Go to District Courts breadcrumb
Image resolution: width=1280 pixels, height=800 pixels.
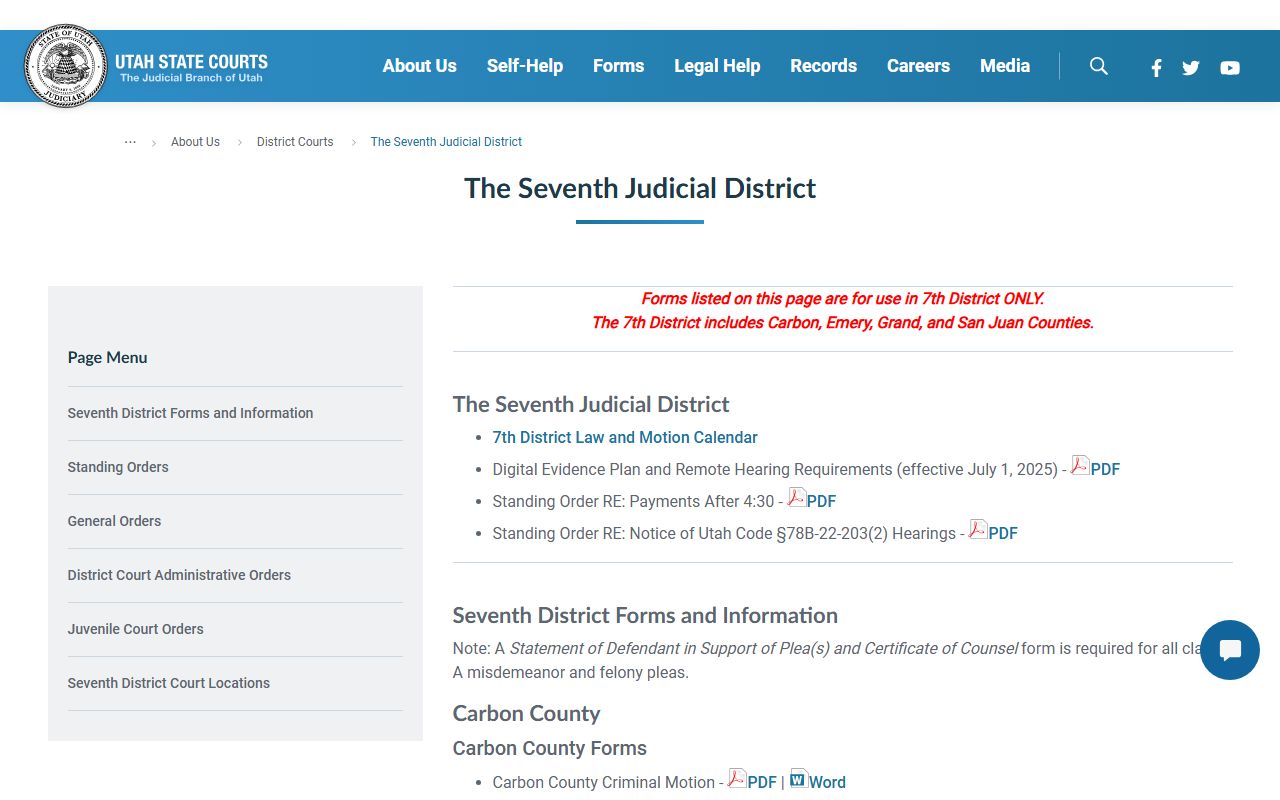pos(295,142)
